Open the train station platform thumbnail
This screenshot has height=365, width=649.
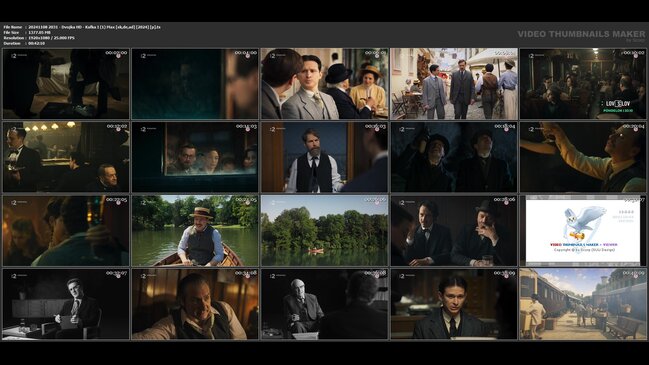tap(583, 304)
